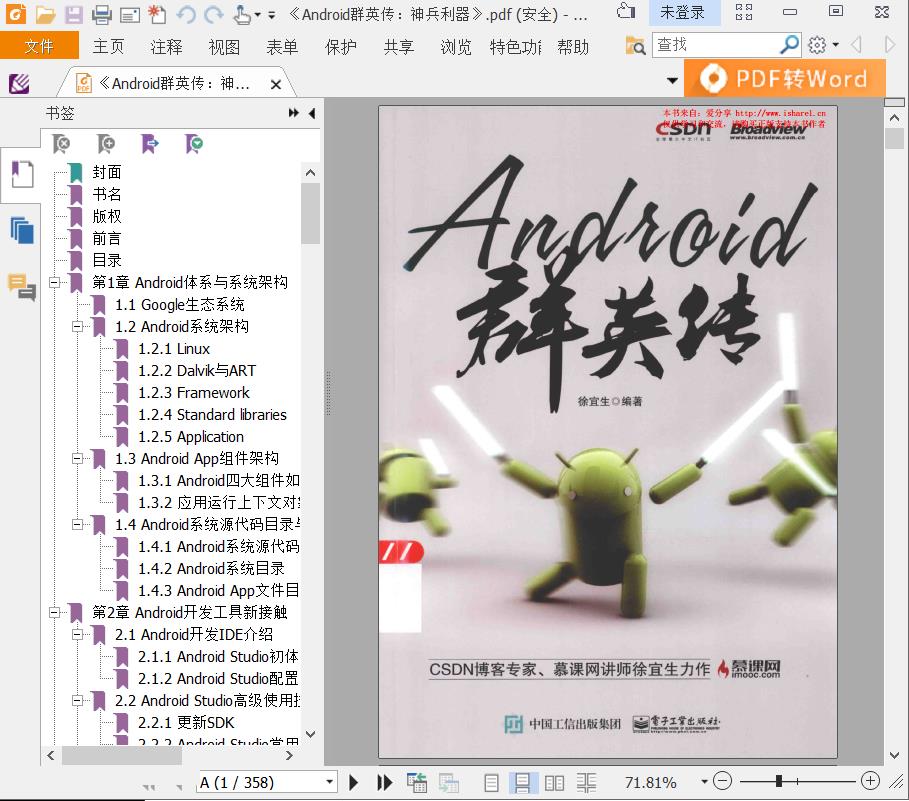Click the bookmarks panel vertical scrollbar
The width and height of the screenshot is (909, 801).
[310, 213]
